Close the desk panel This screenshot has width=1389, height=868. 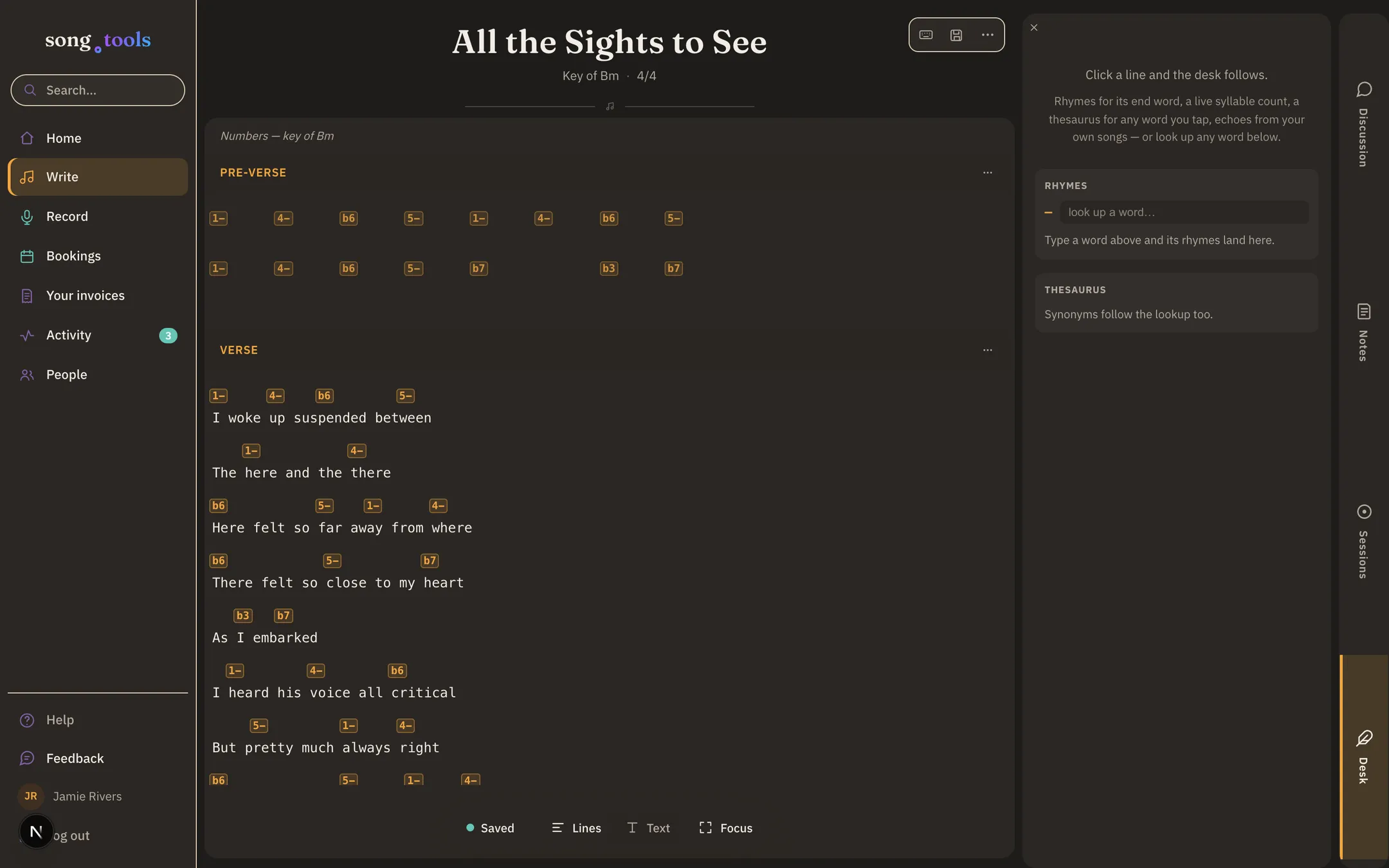pyautogui.click(x=1034, y=28)
